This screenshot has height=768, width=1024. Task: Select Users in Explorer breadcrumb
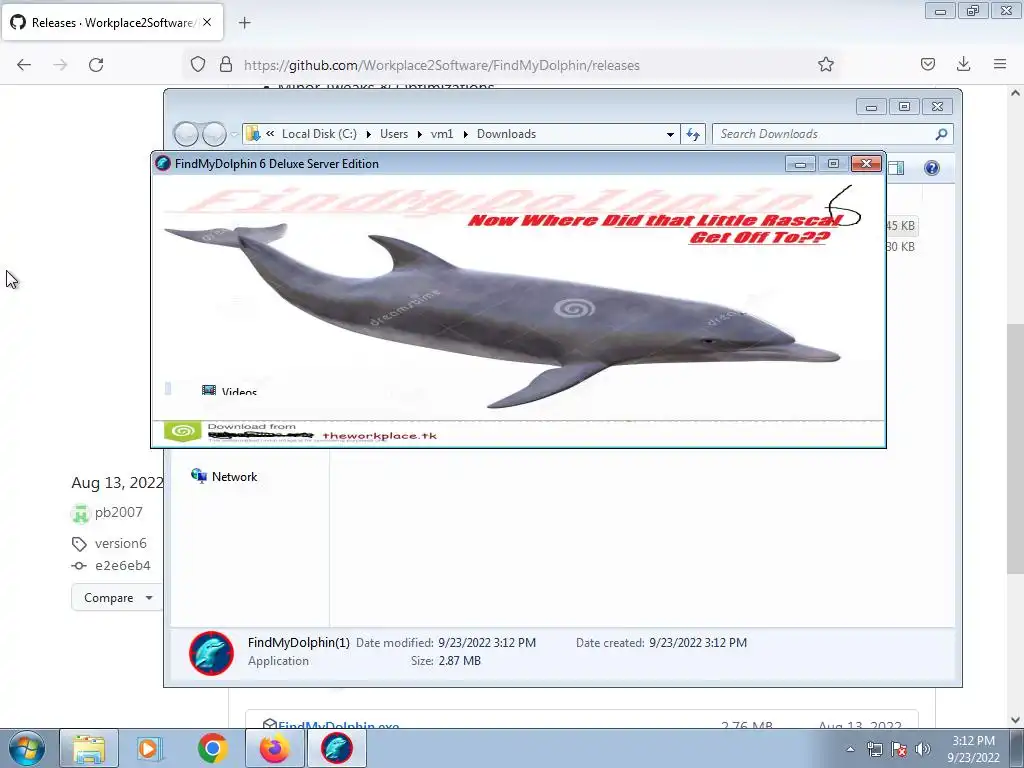(x=394, y=134)
